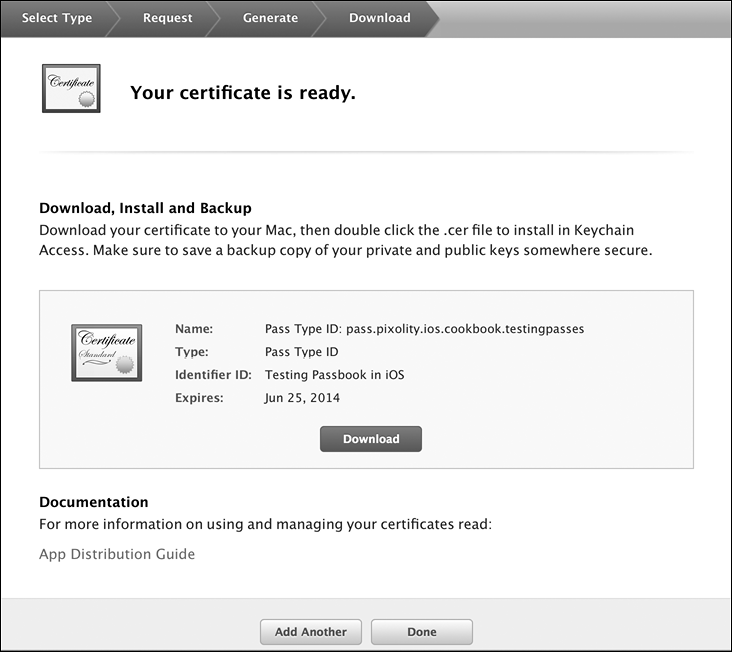This screenshot has height=652, width=732.
Task: Go to the Select Type step
Action: pos(56,18)
